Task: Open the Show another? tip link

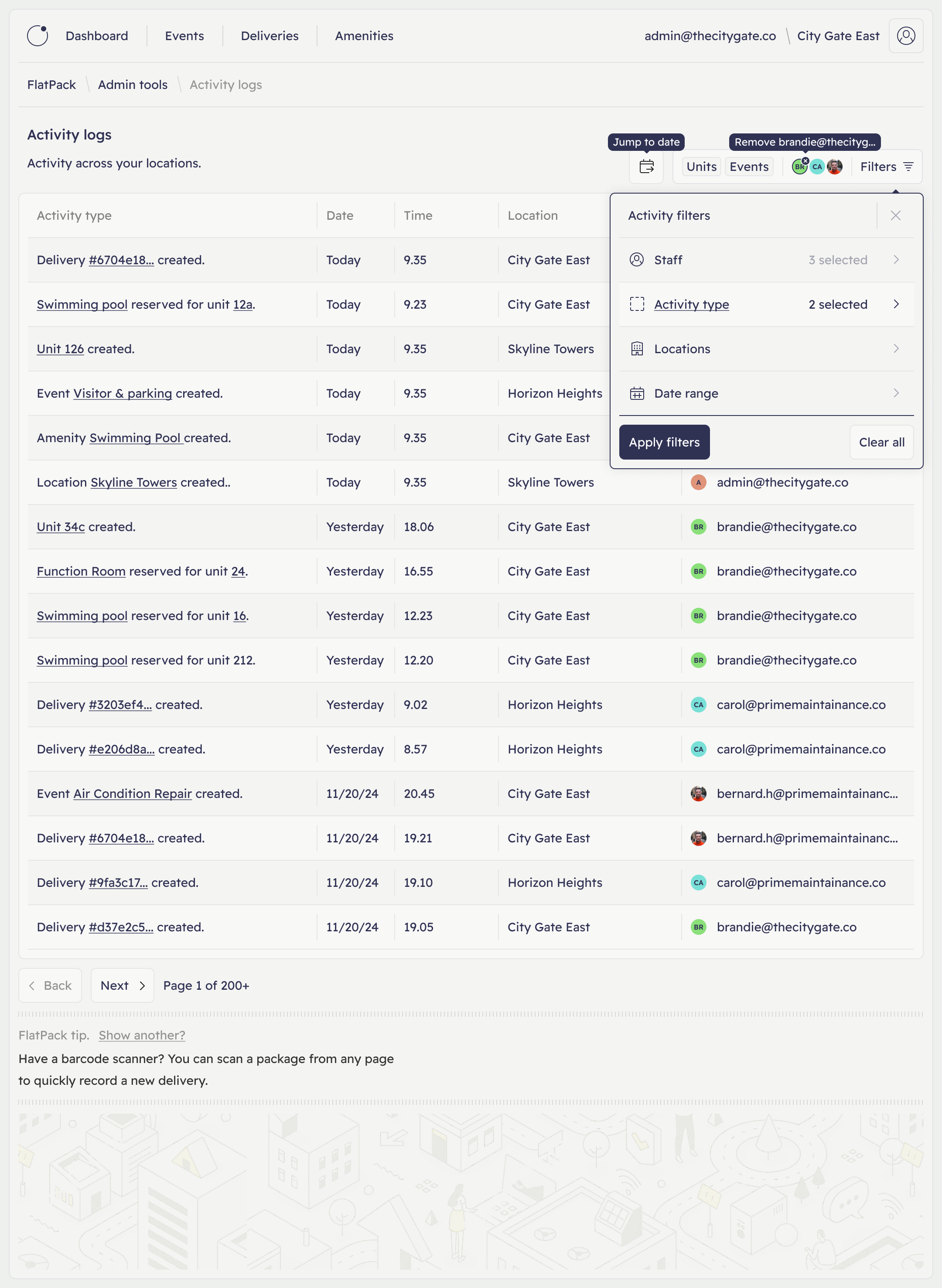Action: (x=141, y=1036)
